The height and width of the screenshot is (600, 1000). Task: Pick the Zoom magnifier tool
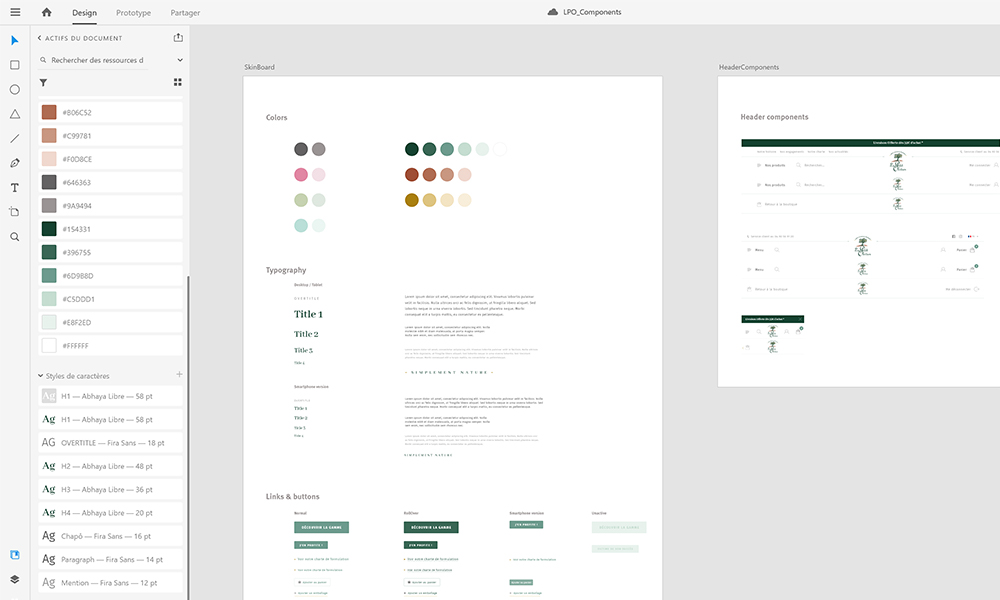[15, 237]
